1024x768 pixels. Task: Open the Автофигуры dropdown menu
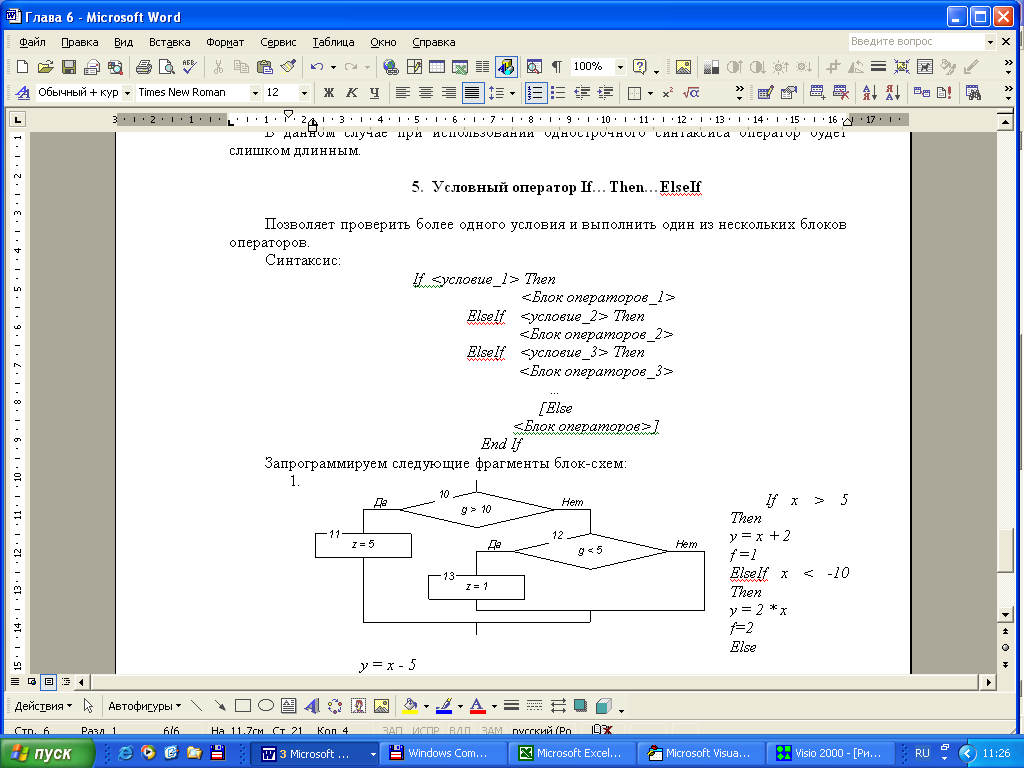click(x=144, y=706)
